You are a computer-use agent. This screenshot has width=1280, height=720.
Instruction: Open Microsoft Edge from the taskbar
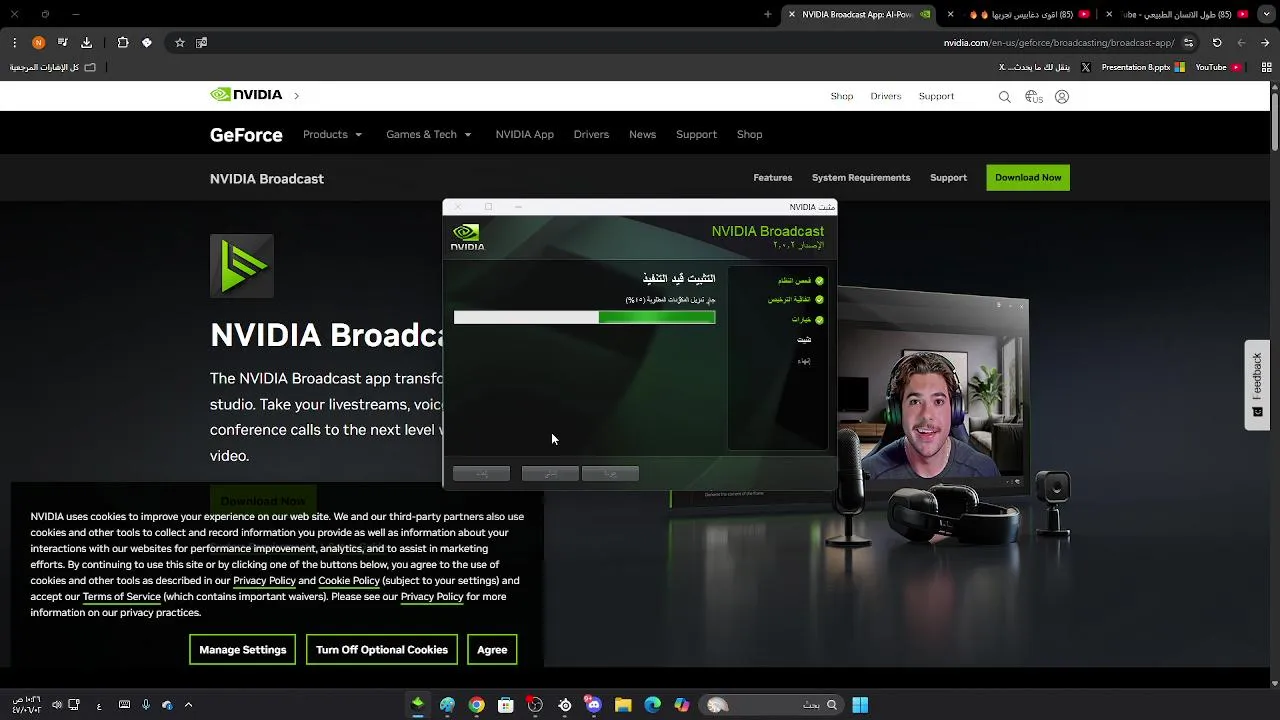click(x=652, y=705)
